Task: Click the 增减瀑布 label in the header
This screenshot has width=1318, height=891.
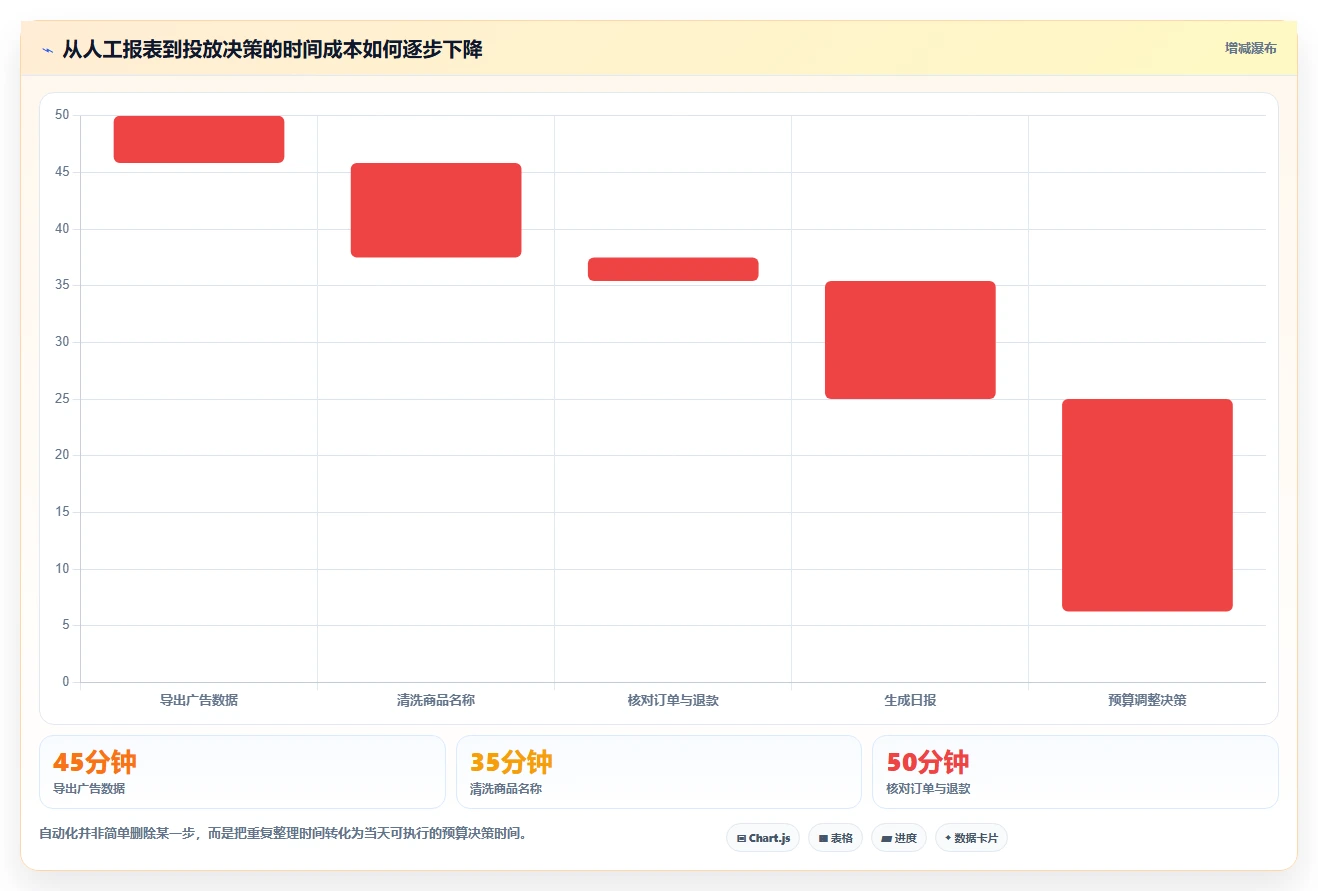Action: coord(1250,48)
